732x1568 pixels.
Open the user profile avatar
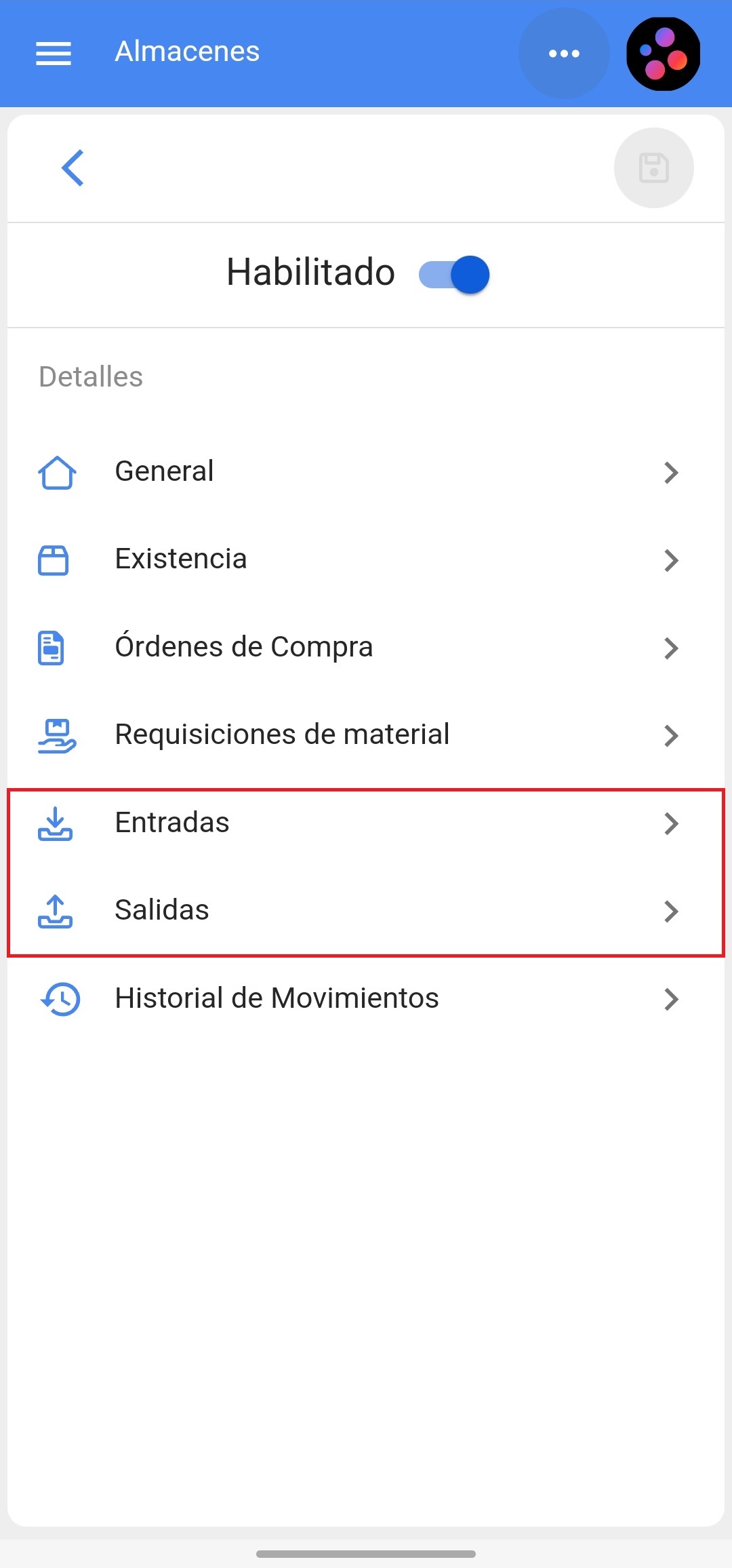[663, 54]
